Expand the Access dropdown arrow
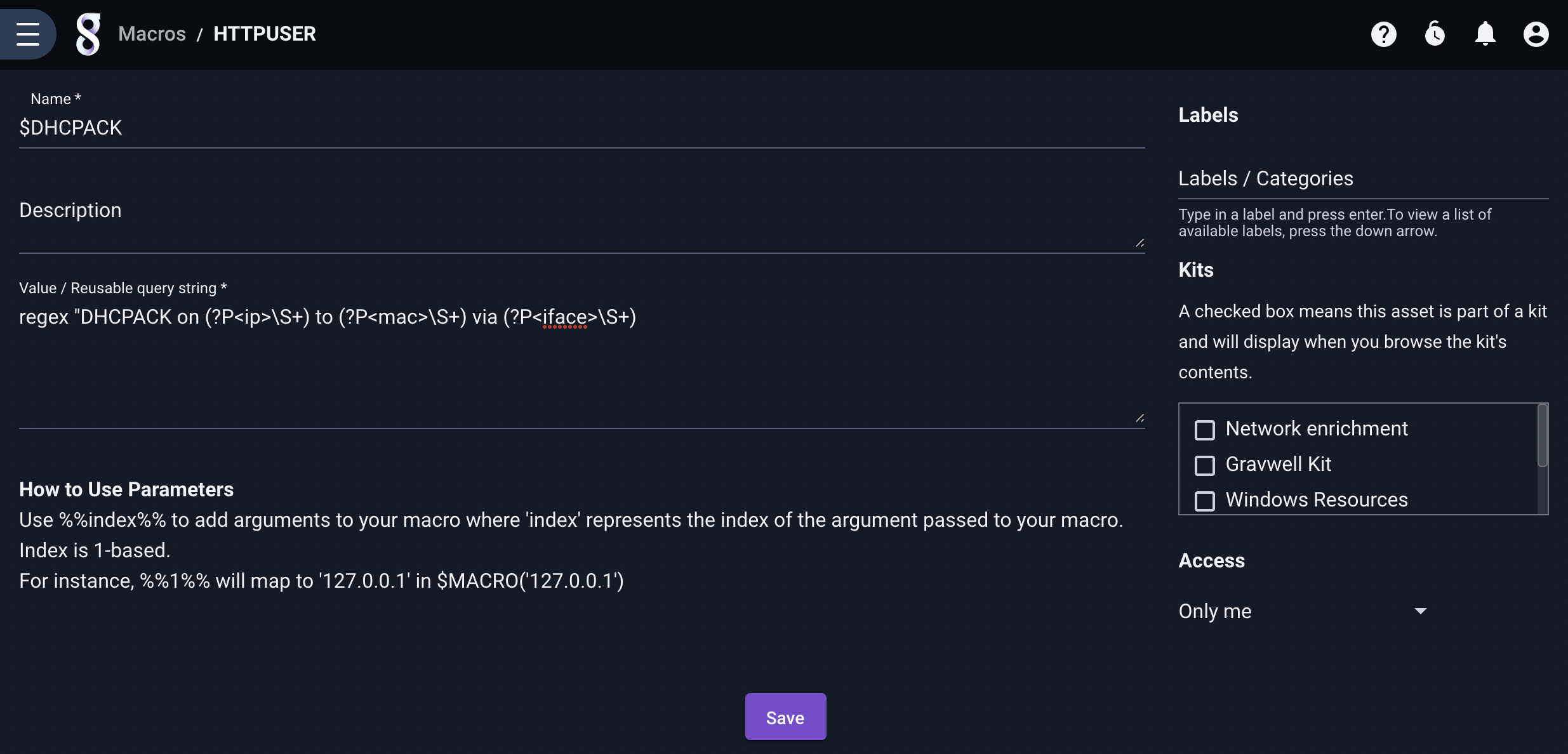 tap(1421, 611)
